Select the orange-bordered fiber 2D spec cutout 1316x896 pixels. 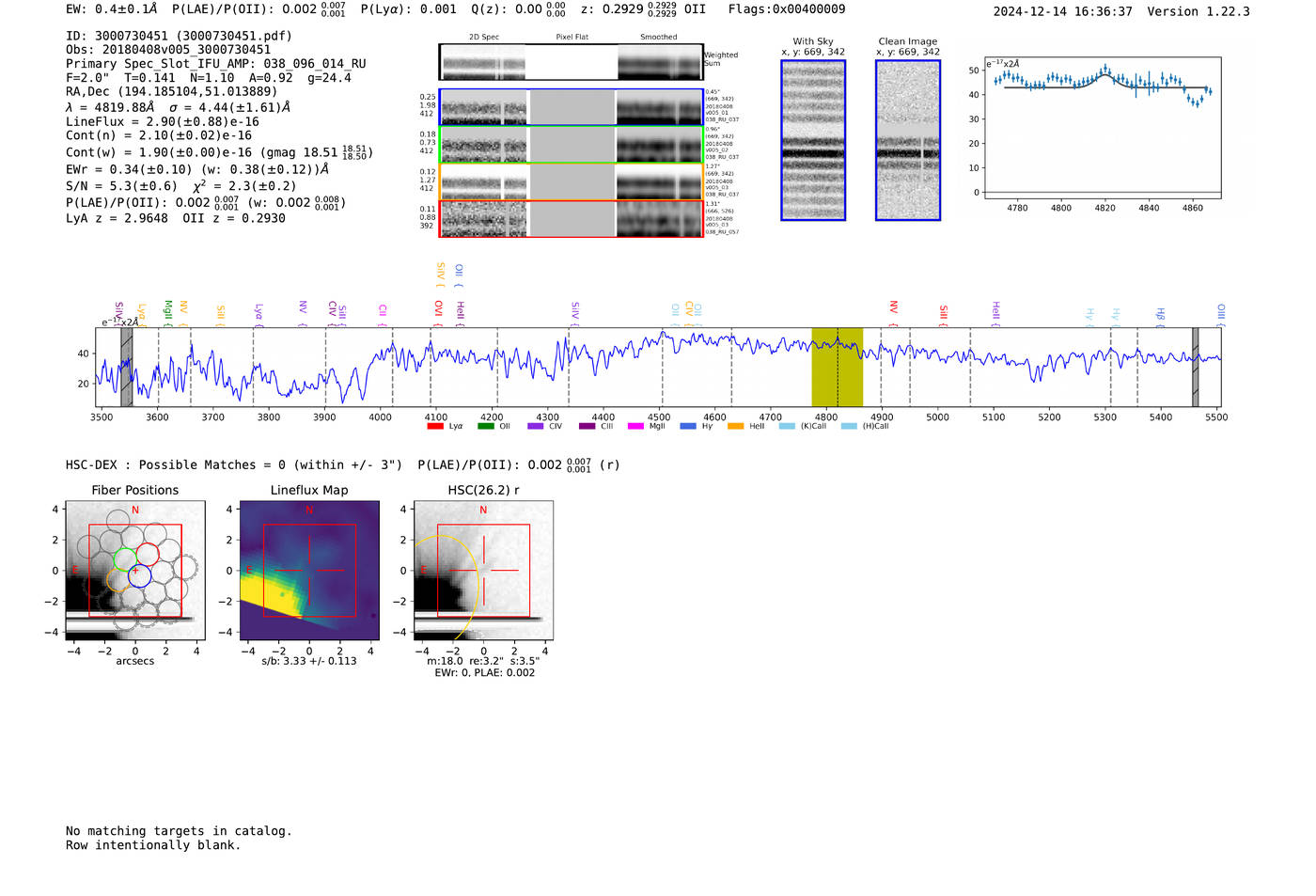pos(571,181)
